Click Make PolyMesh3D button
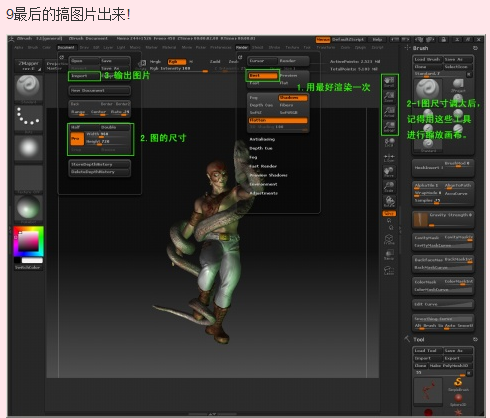Viewport: 490px width, 418px height. click(x=451, y=365)
